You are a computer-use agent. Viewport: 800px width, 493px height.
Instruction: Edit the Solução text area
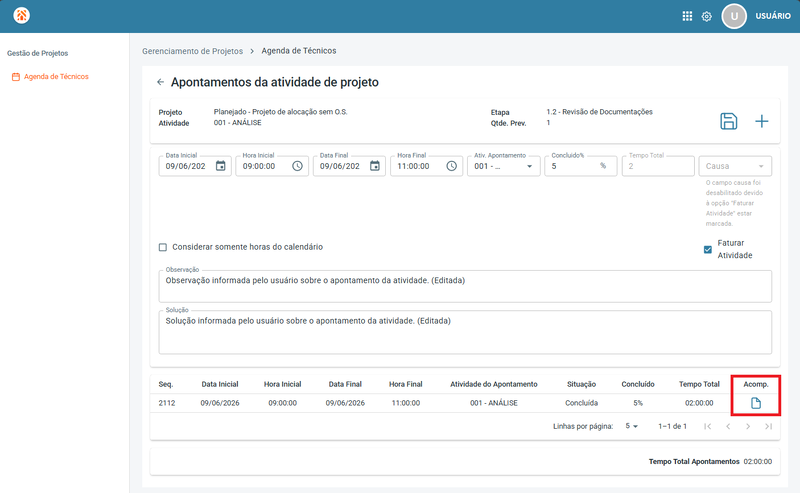[465, 332]
